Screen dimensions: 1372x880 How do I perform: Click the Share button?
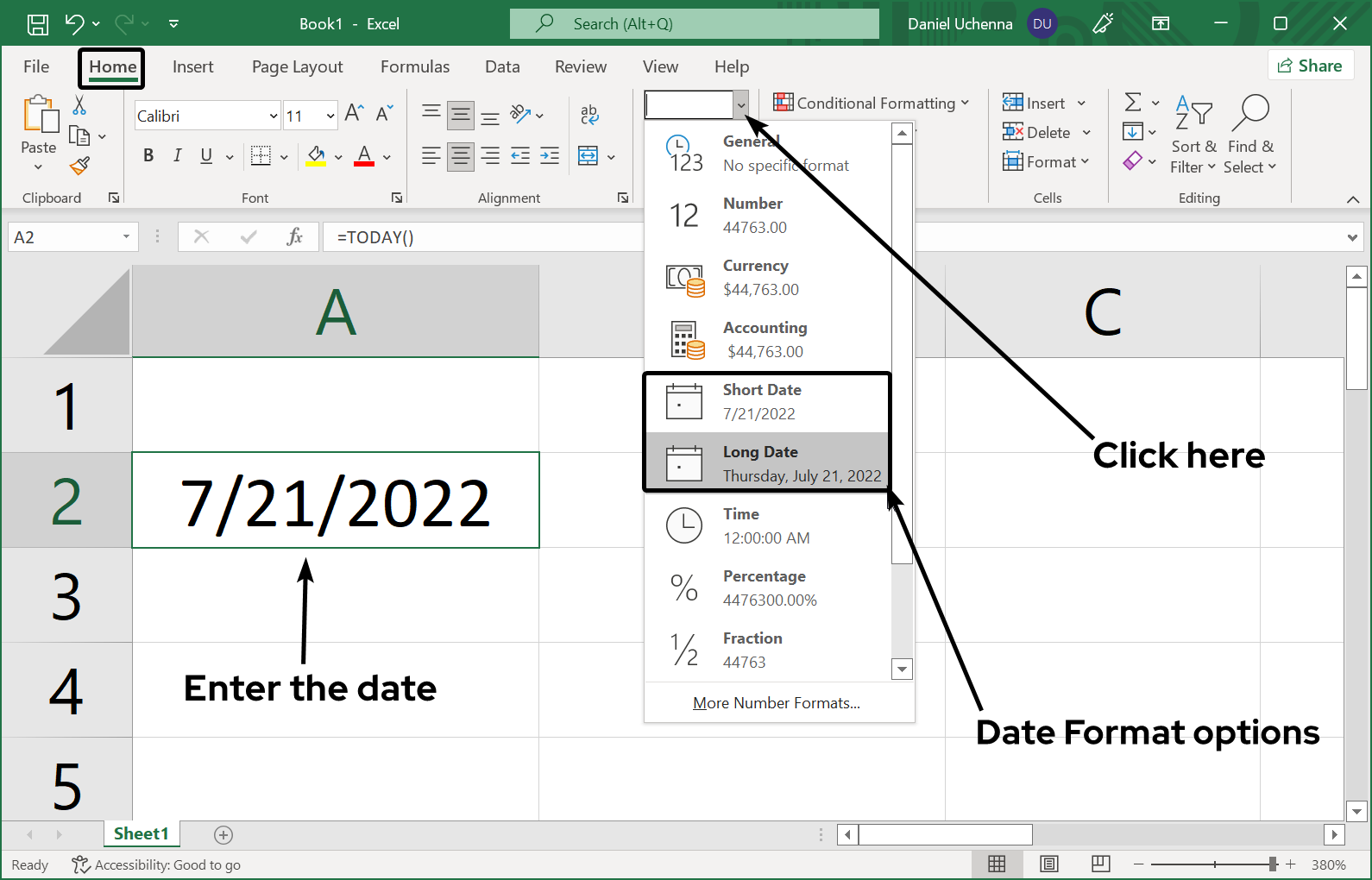1310,66
